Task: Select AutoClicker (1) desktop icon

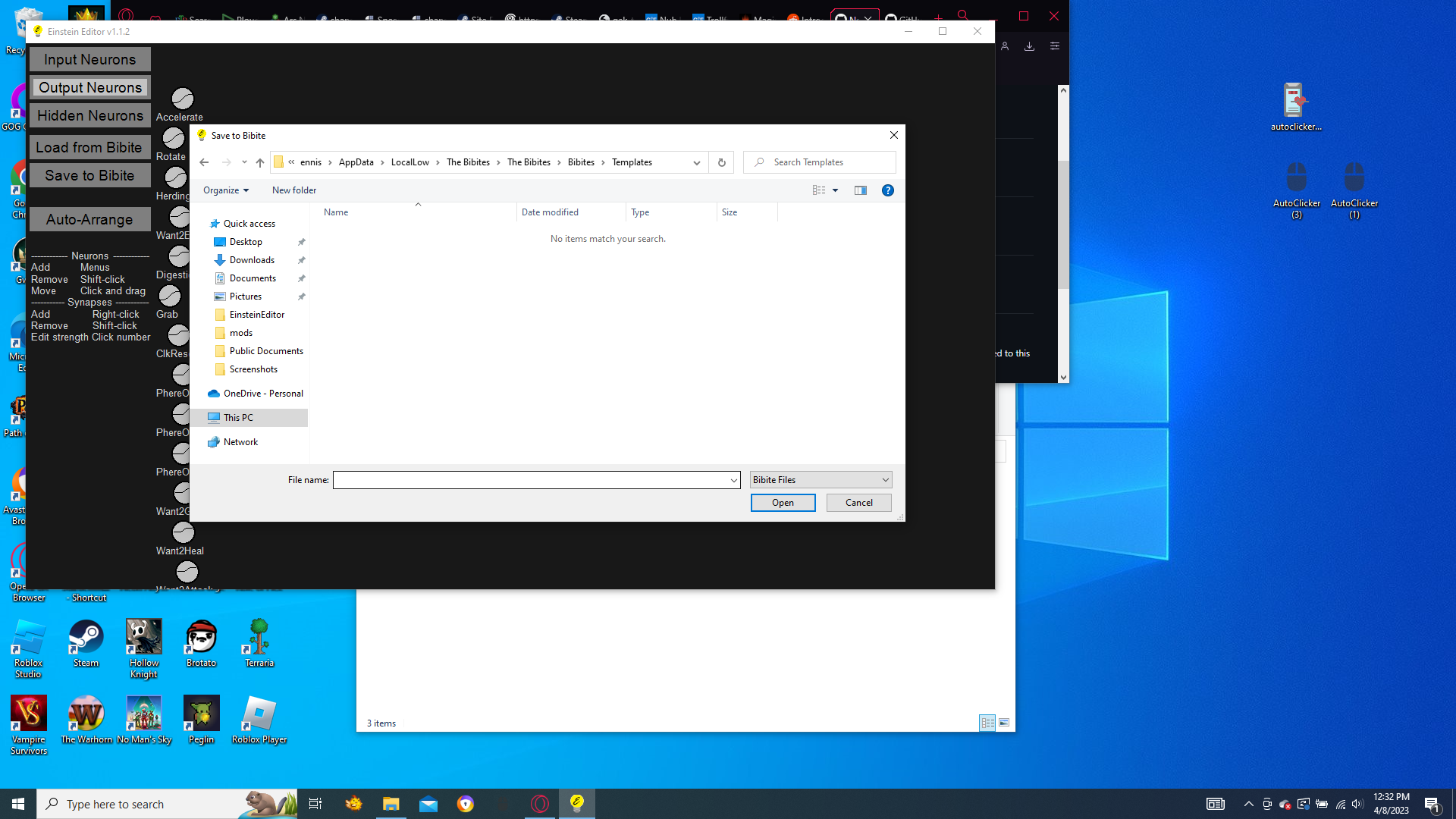Action: point(1354,190)
